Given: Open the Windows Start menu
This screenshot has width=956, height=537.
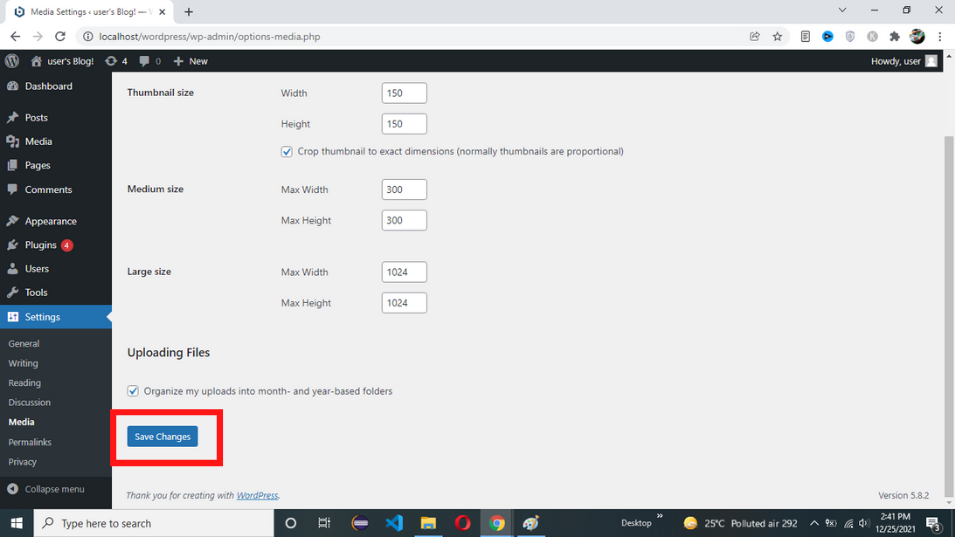Looking at the screenshot, I should [16, 523].
